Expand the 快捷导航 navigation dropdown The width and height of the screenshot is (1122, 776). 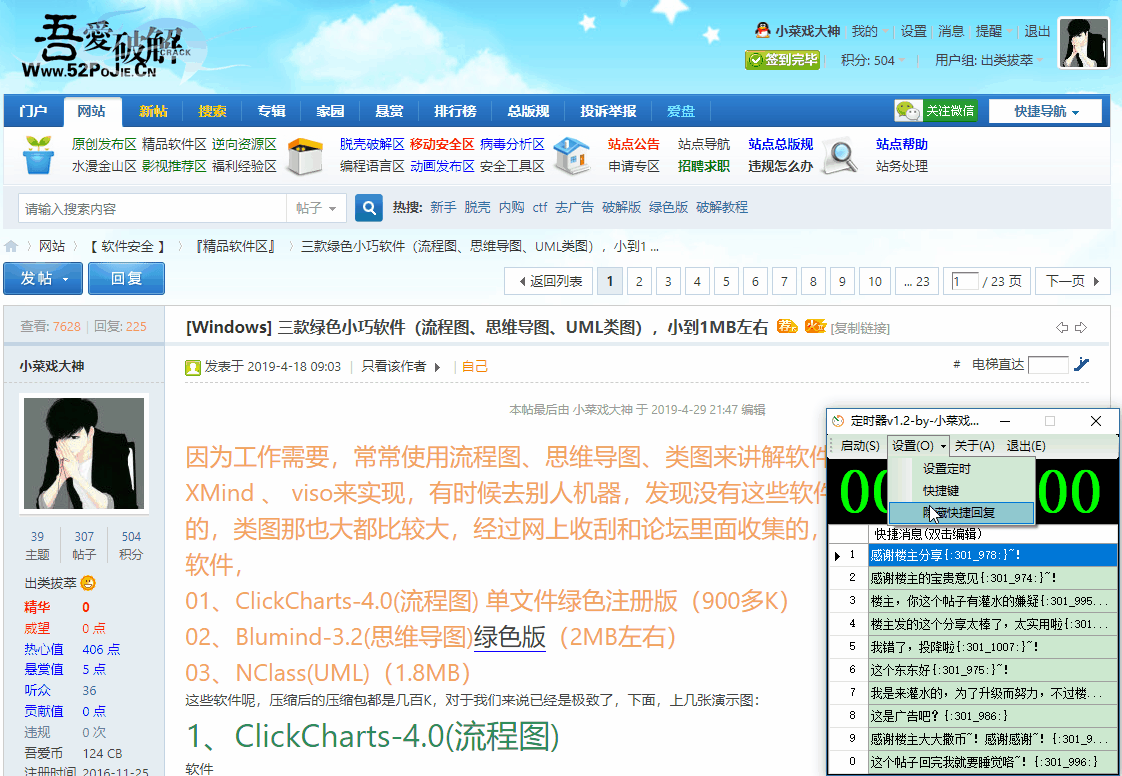(1045, 110)
